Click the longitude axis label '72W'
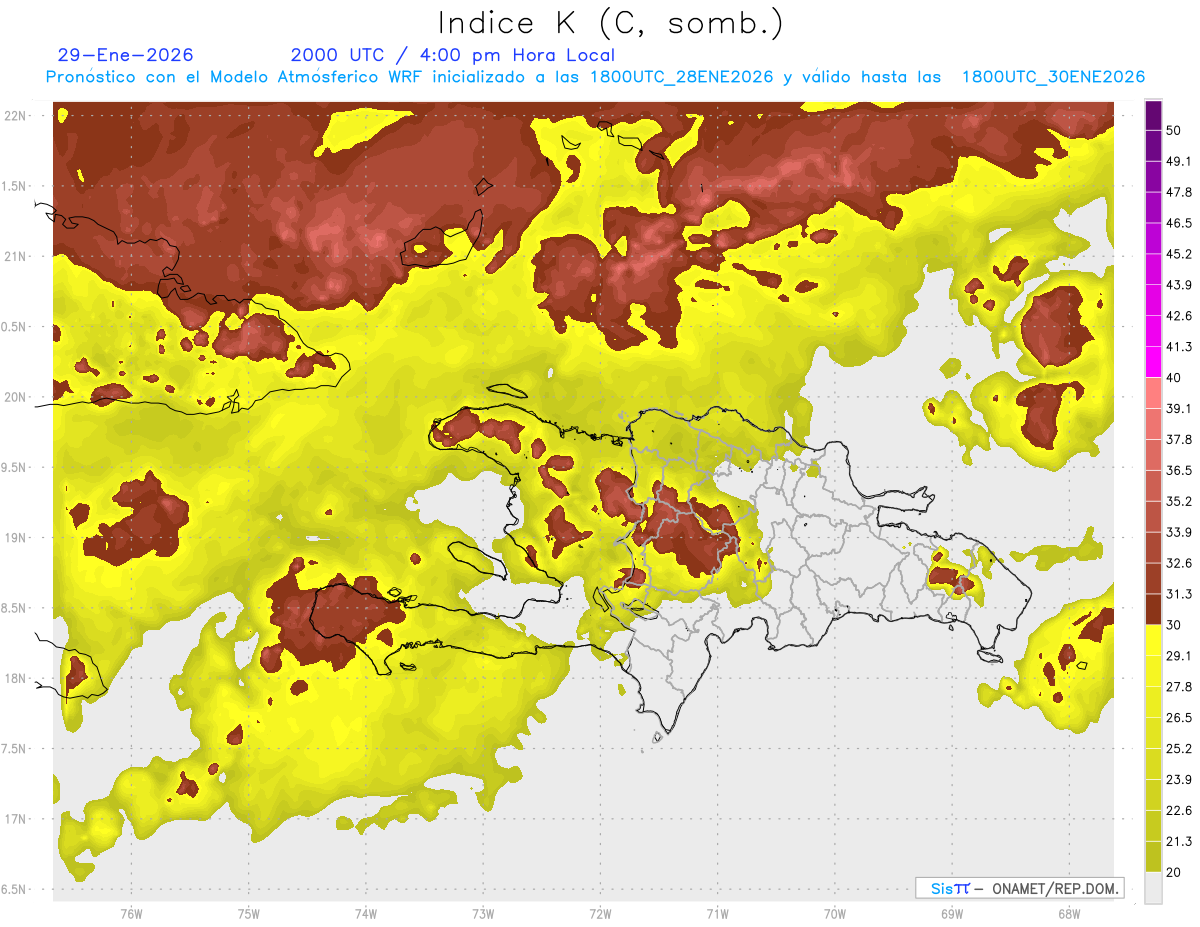 point(600,914)
